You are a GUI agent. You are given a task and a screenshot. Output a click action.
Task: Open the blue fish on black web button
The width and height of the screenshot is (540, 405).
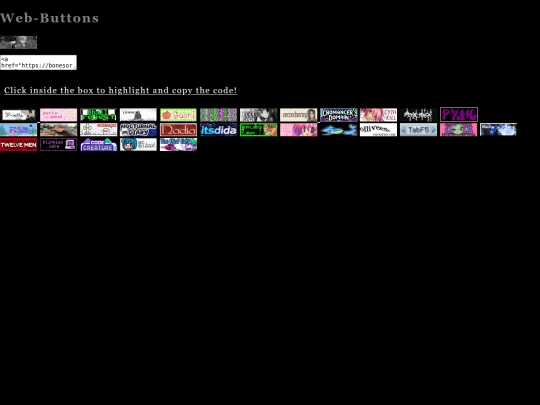(x=339, y=130)
